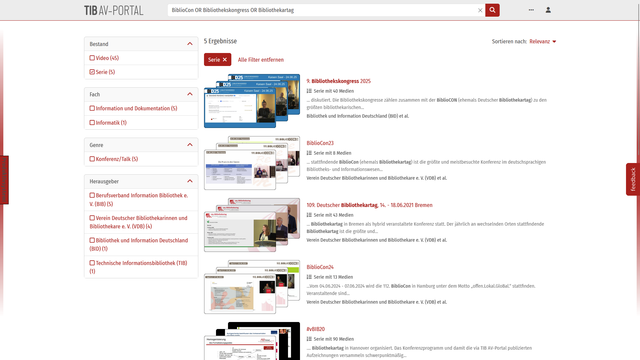This screenshot has height=360, width=640.
Task: Open thumbnail of 9. Bibliothekskongress 2025
Action: (x=252, y=101)
